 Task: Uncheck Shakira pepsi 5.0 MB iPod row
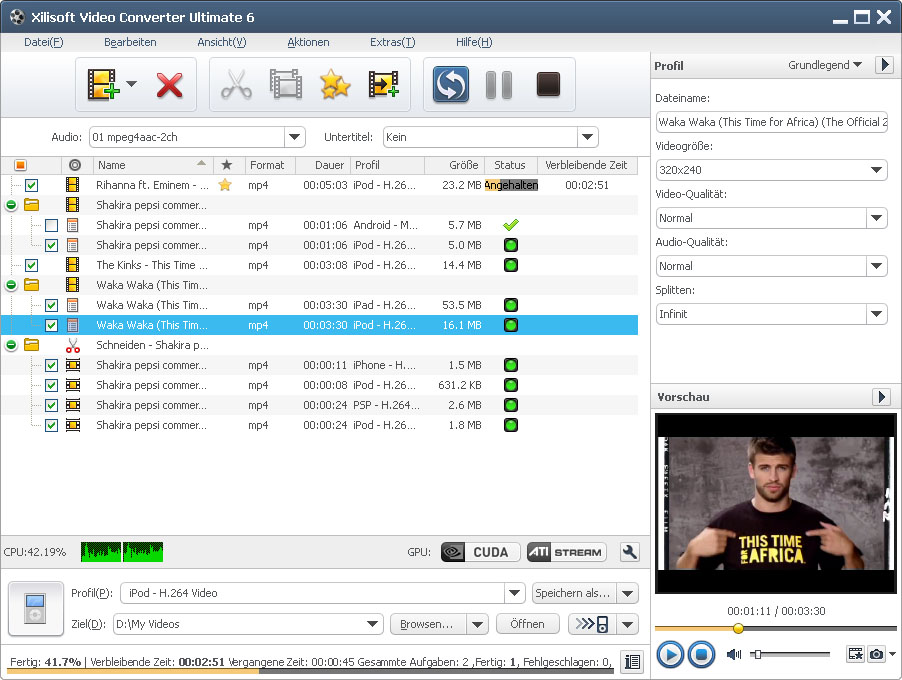click(51, 245)
